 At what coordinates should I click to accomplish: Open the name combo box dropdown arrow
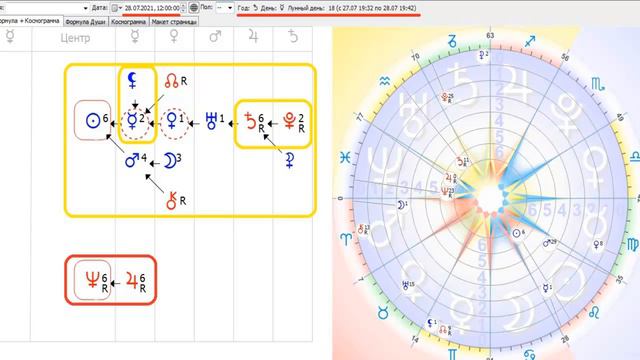click(x=85, y=8)
